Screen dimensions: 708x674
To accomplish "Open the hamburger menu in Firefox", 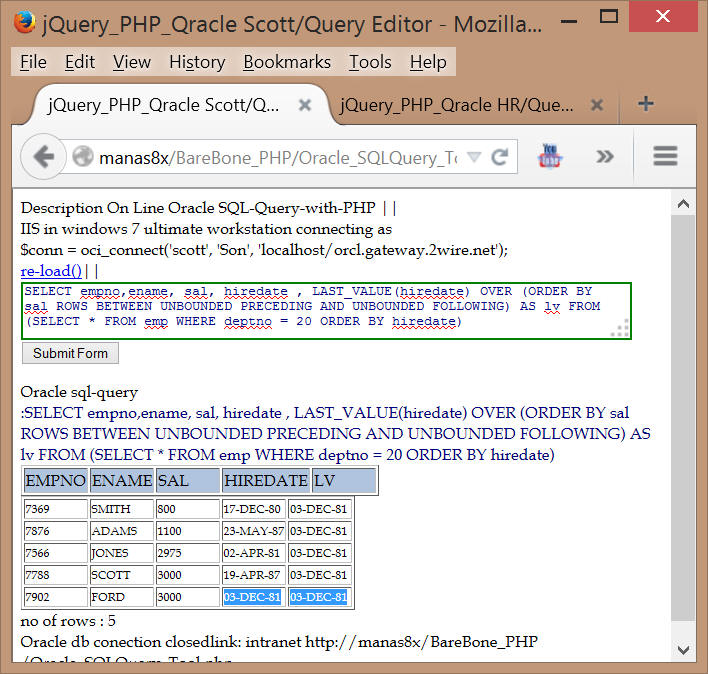I will point(665,156).
